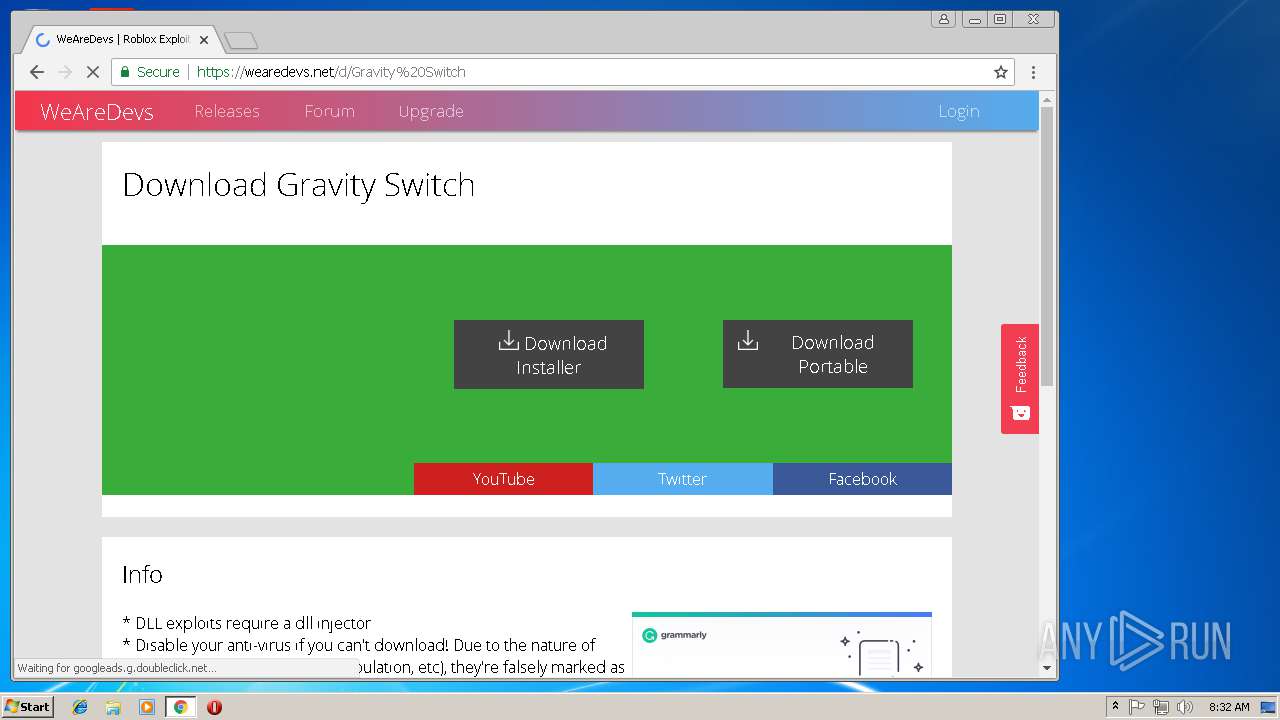Screen dimensions: 1280x720
Task: Click the smiley icon on the Feedback tab
Action: (1021, 413)
